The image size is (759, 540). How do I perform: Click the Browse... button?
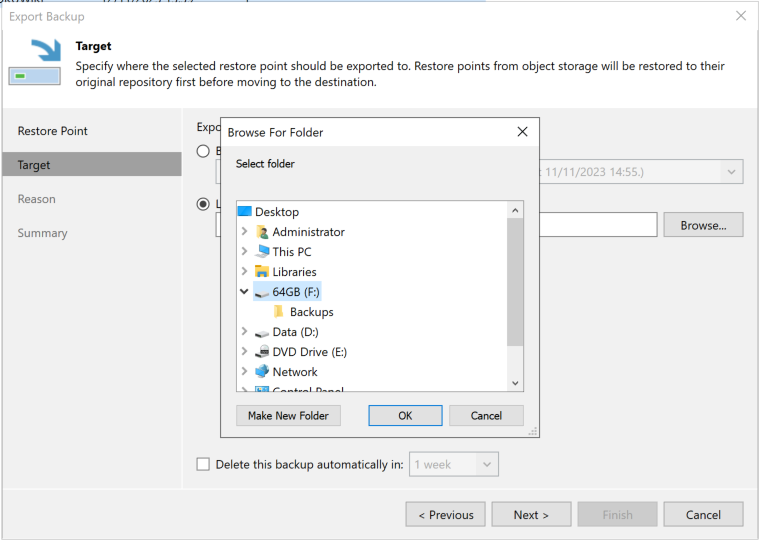tap(703, 225)
